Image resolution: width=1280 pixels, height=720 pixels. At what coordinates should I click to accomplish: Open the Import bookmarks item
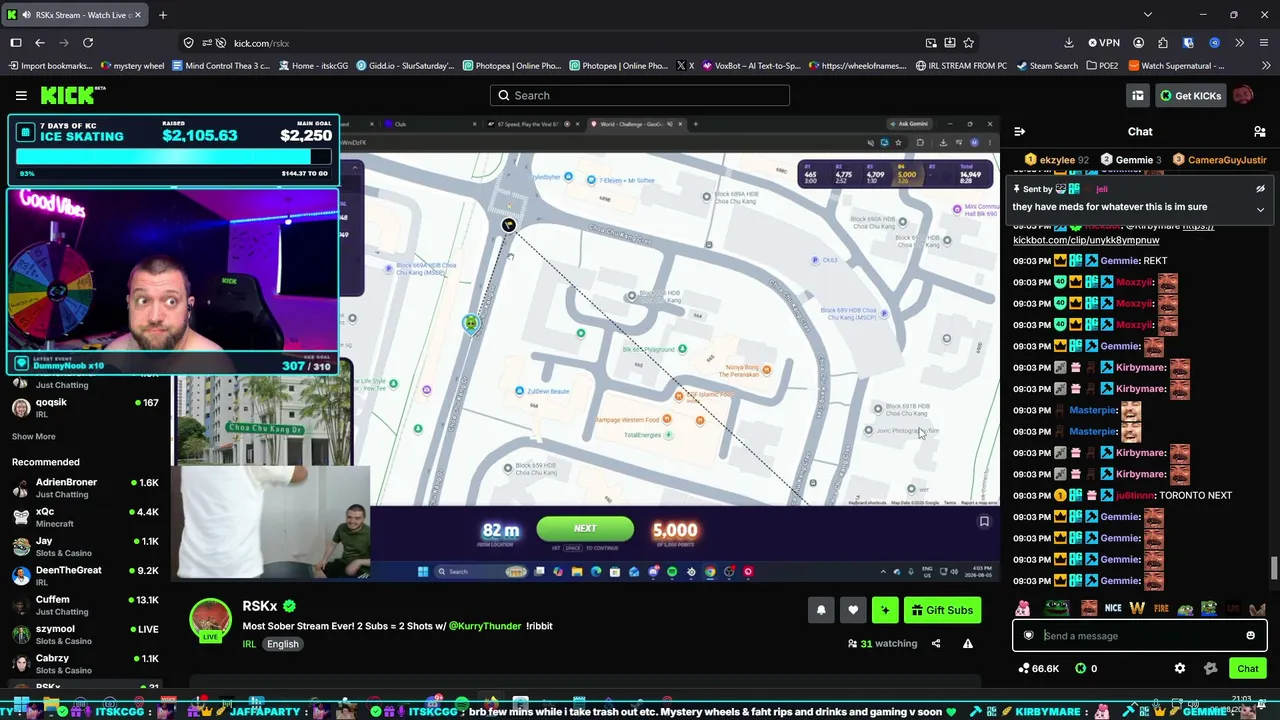click(50, 66)
